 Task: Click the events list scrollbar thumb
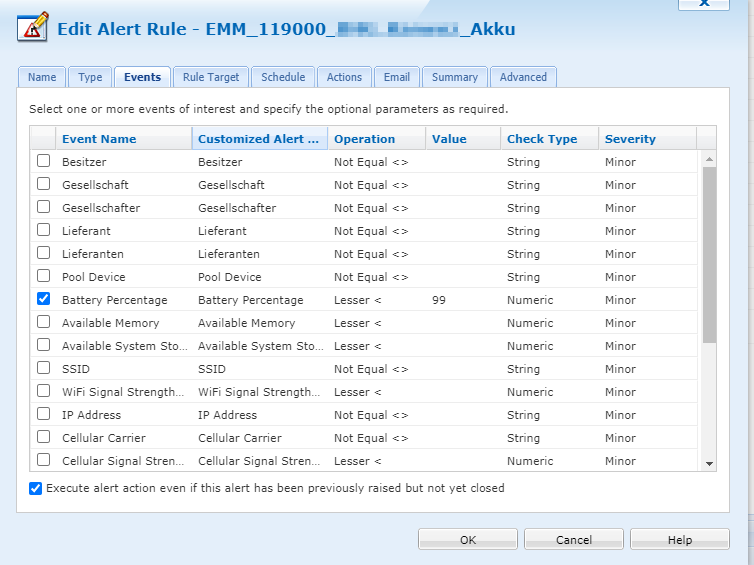tap(709, 254)
